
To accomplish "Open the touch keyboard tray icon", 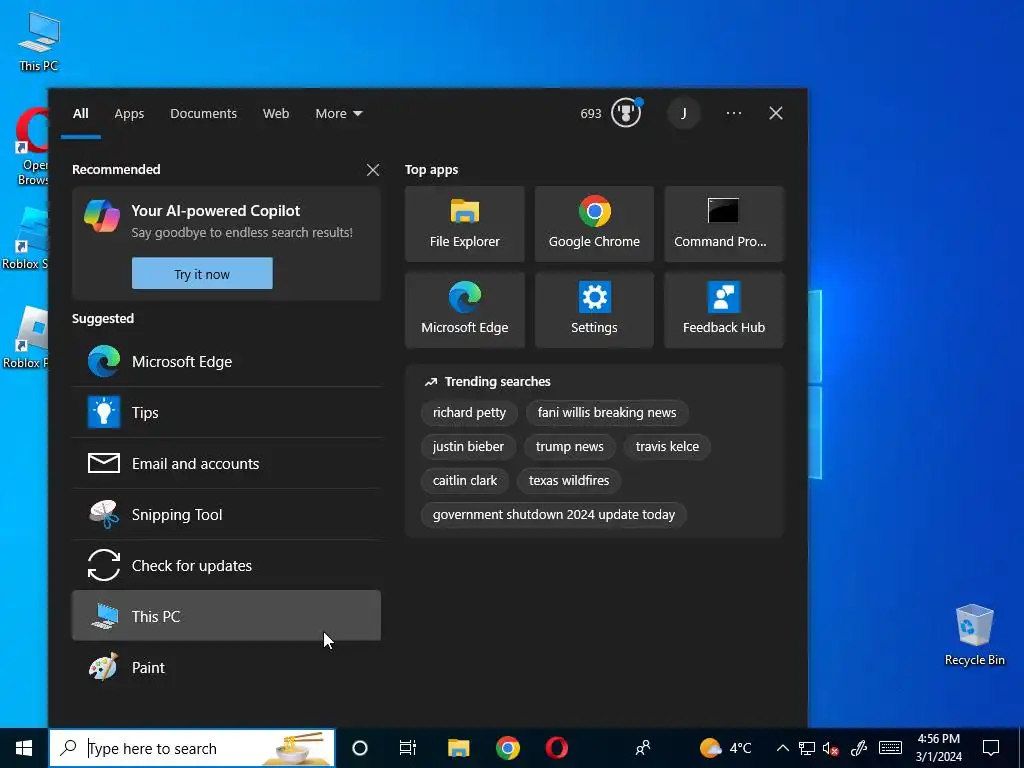I will click(x=890, y=748).
